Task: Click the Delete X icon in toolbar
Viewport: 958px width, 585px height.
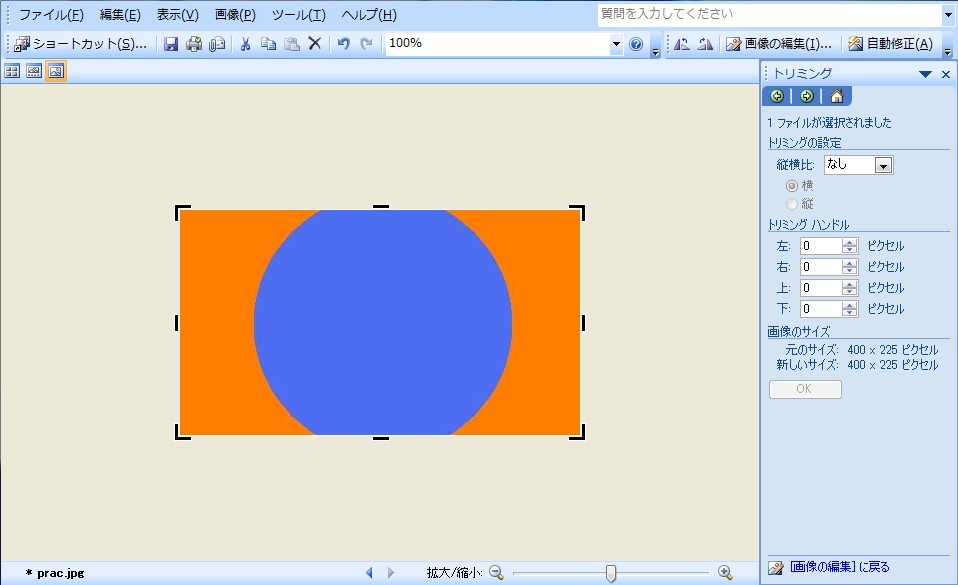Action: 314,44
